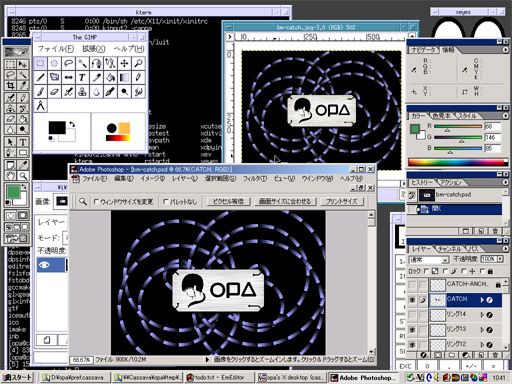
Task: Show the リング14 layer with its eye box
Action: click(x=412, y=315)
